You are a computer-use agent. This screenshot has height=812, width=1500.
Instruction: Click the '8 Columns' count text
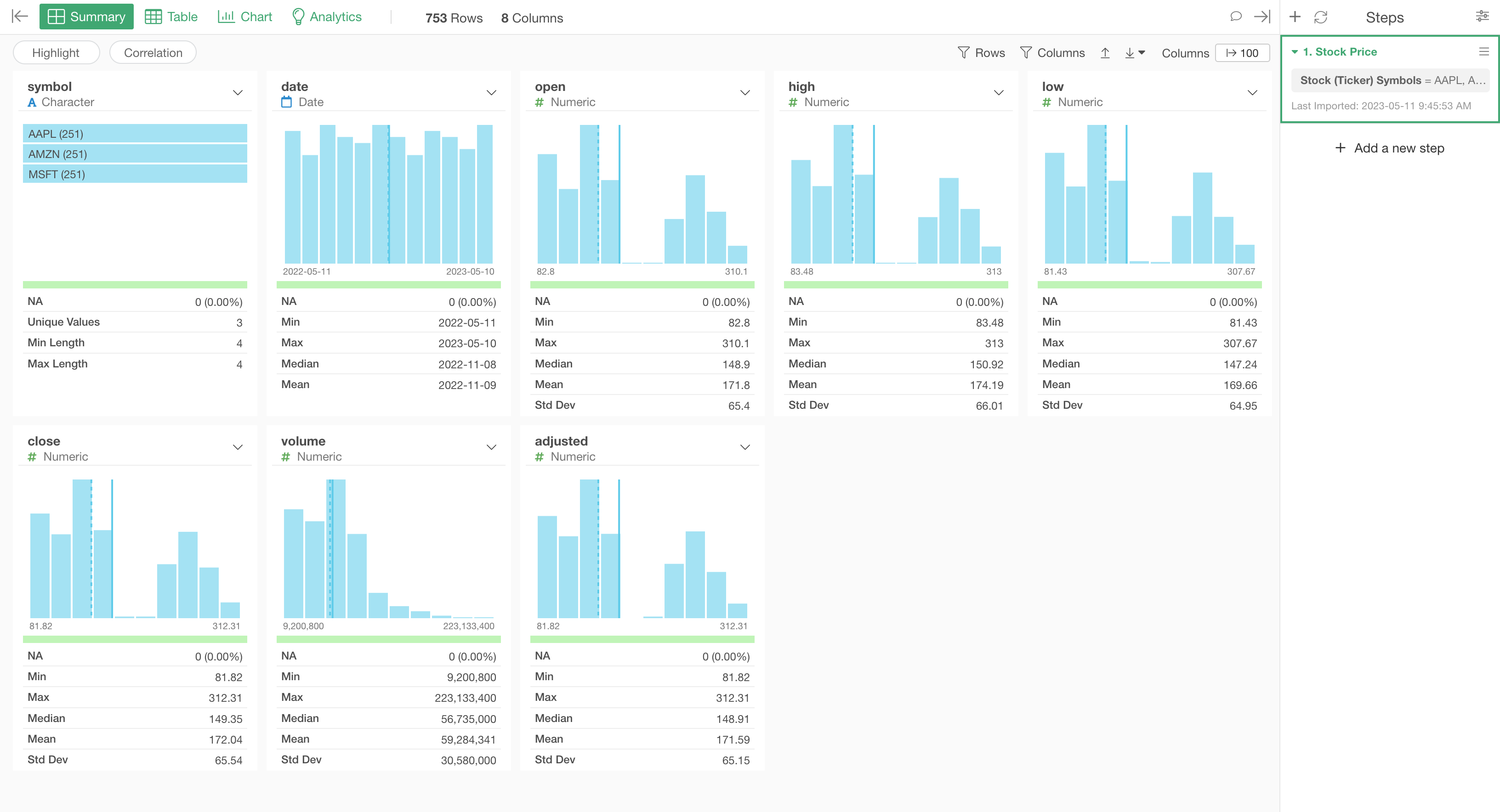point(532,17)
